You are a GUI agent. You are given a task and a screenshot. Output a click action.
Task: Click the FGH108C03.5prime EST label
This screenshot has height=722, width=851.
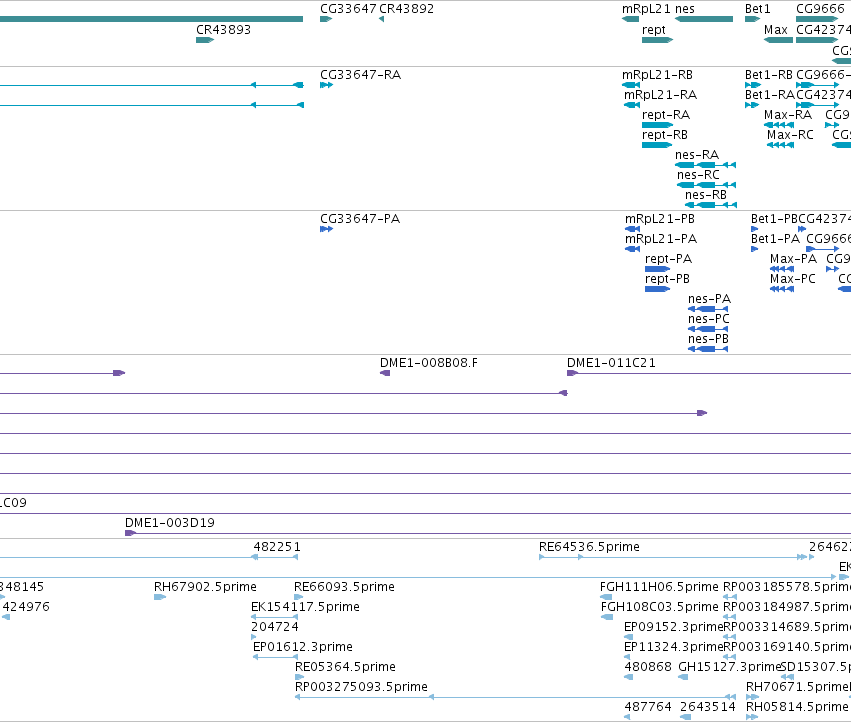tap(660, 607)
